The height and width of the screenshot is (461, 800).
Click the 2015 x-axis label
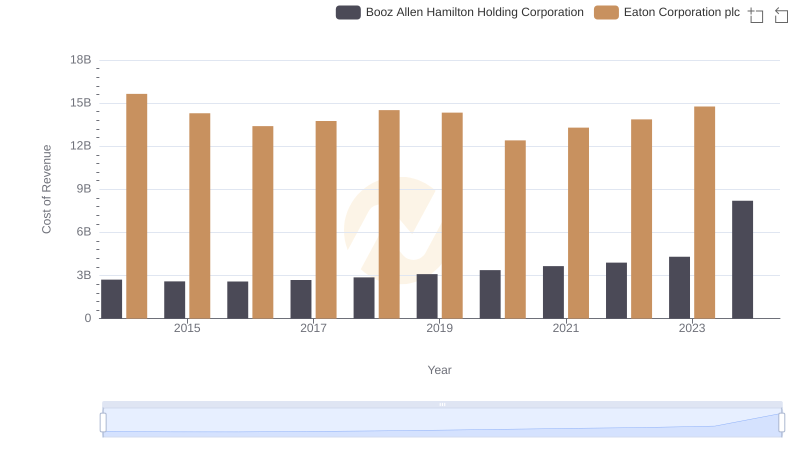[187, 328]
